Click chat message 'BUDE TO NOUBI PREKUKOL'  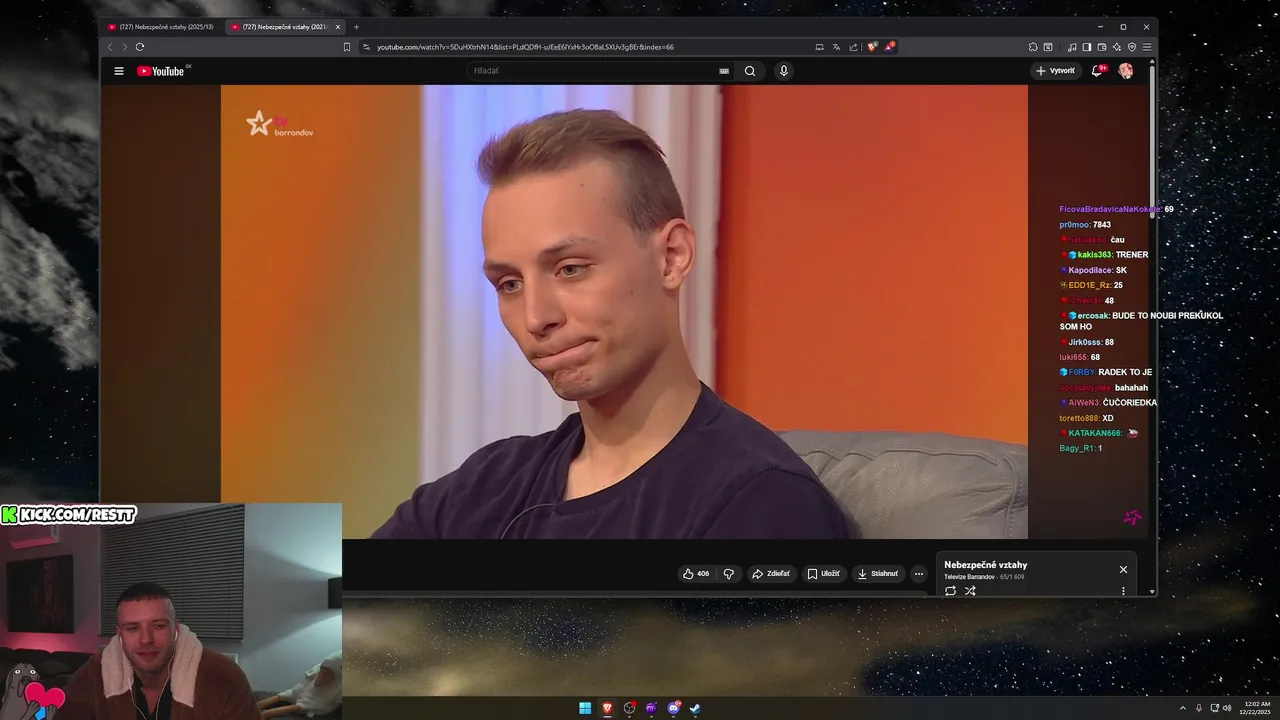click(x=1167, y=316)
